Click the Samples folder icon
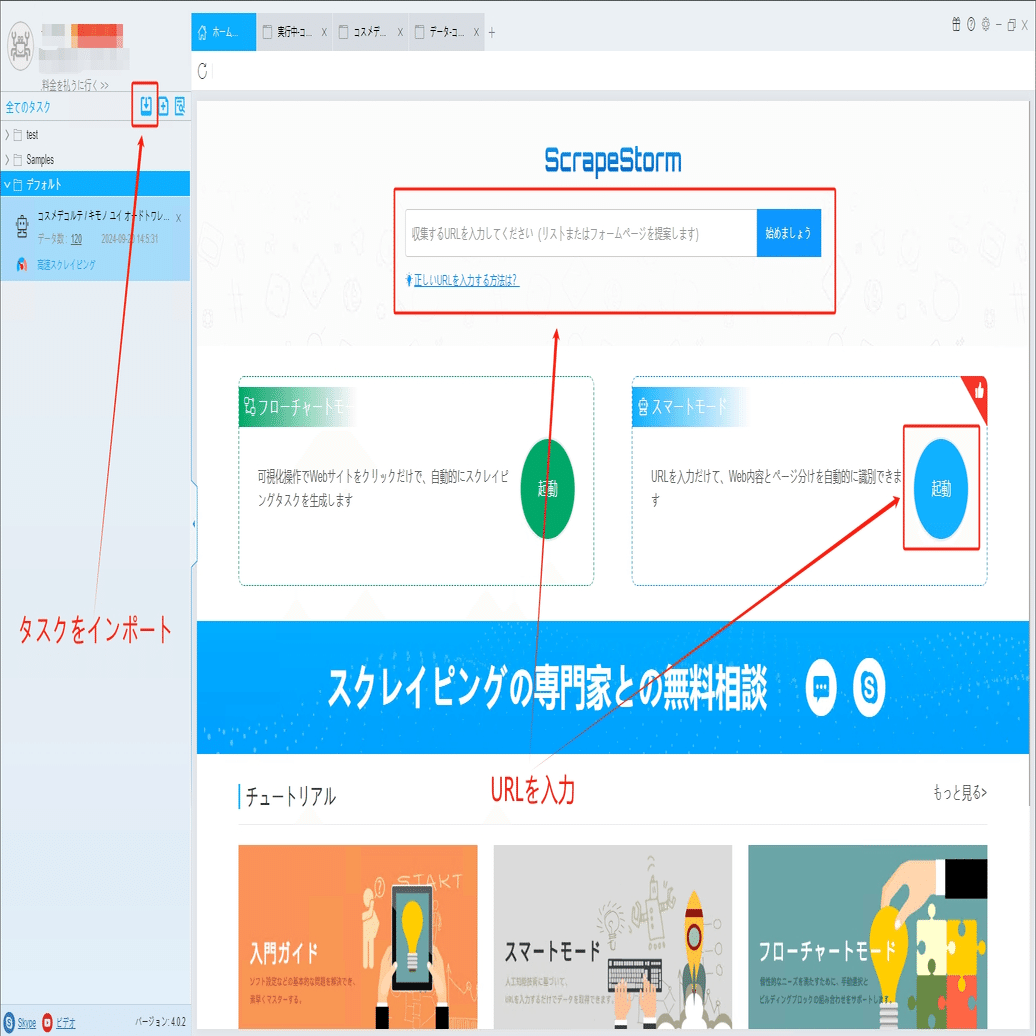 [x=18, y=160]
